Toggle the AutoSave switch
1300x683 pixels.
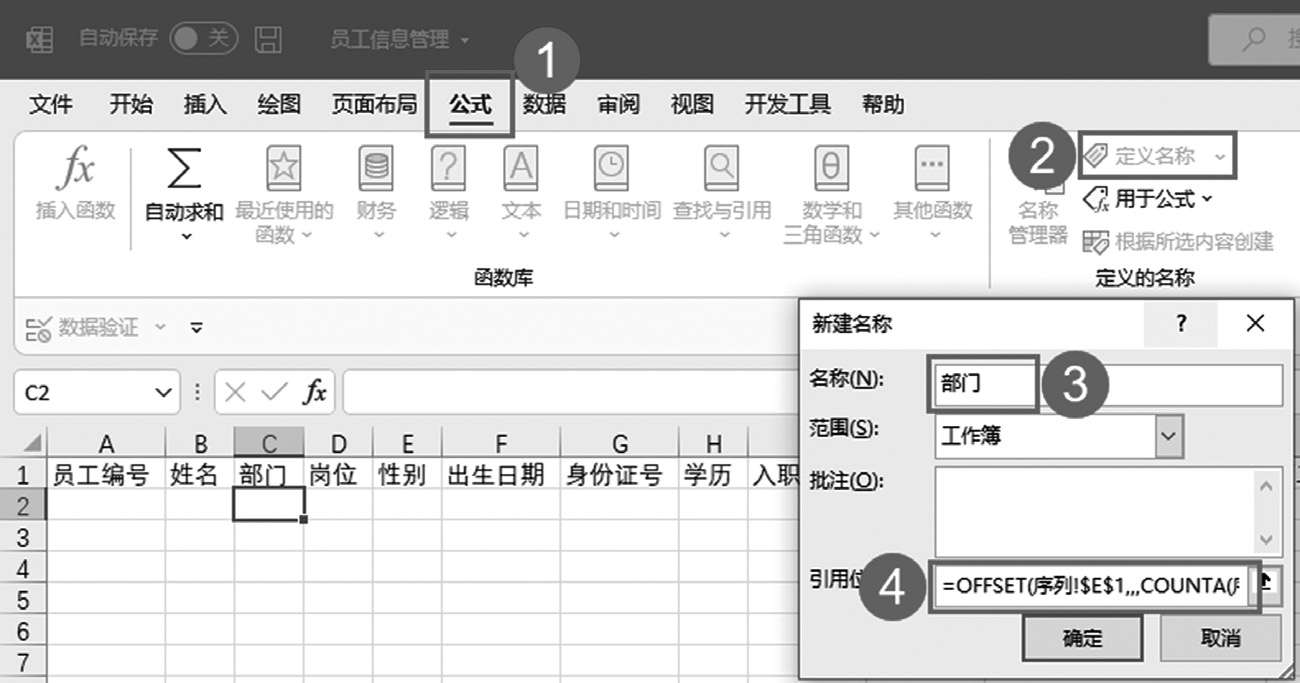point(203,39)
